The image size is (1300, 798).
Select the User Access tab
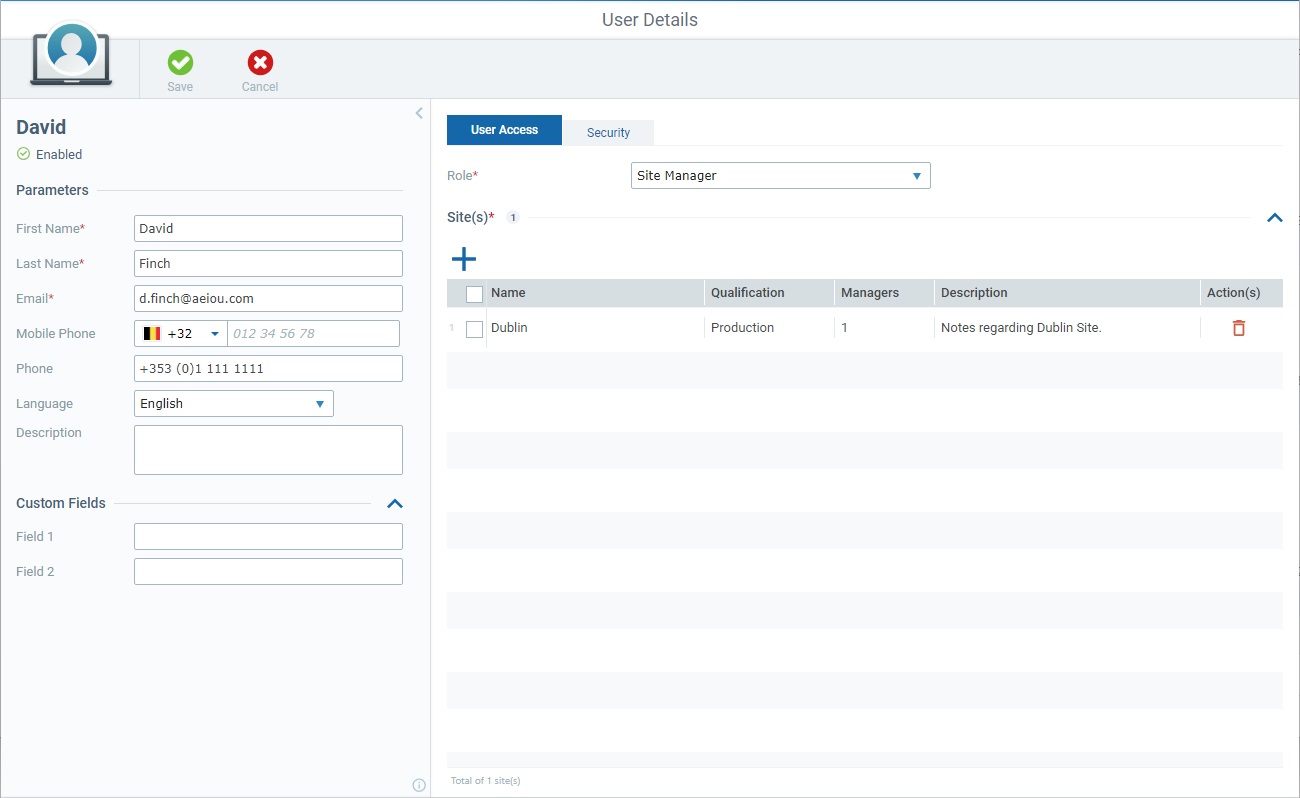coord(504,130)
